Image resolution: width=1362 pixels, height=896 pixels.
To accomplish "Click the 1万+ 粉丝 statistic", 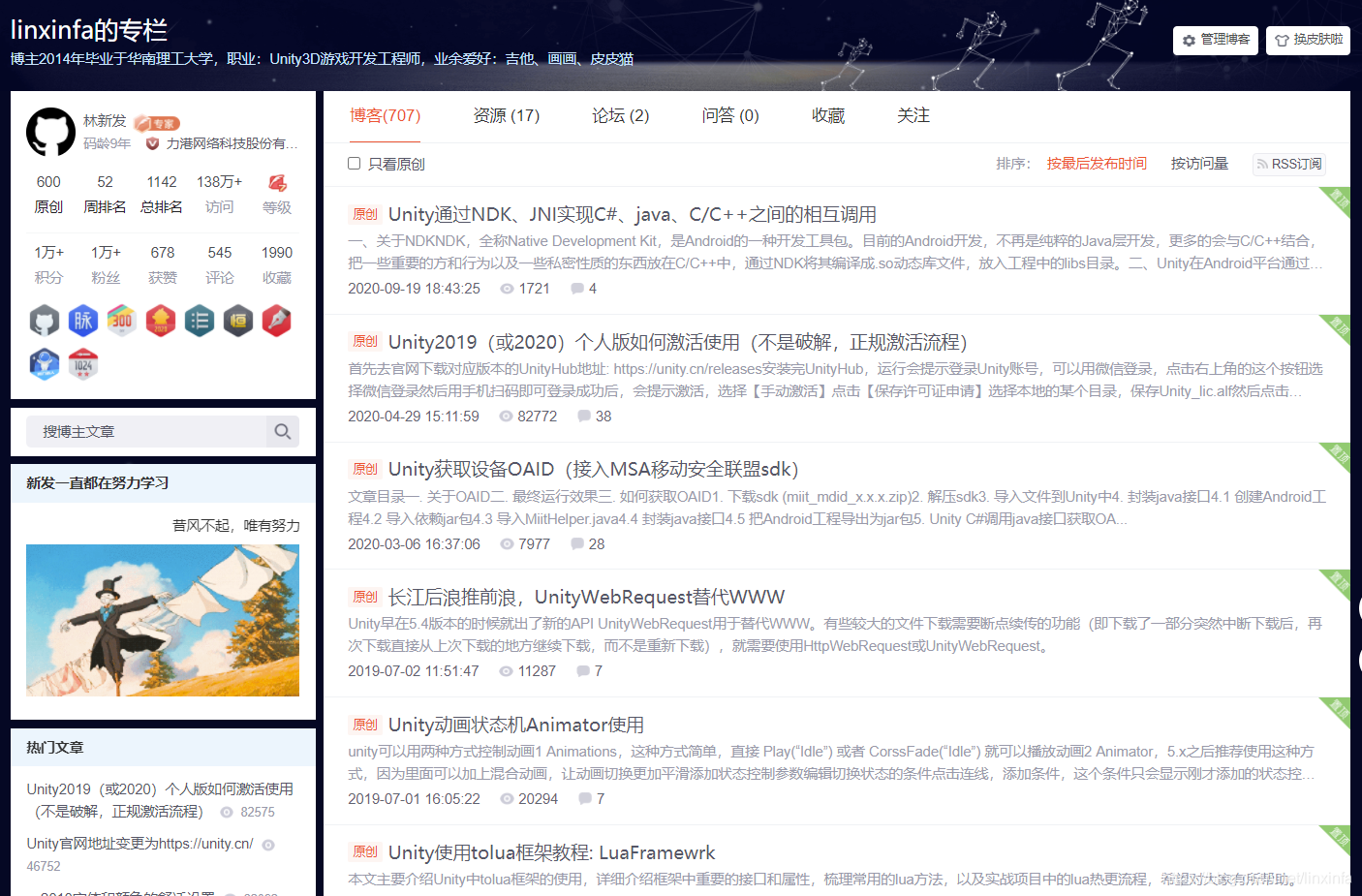I will 106,264.
